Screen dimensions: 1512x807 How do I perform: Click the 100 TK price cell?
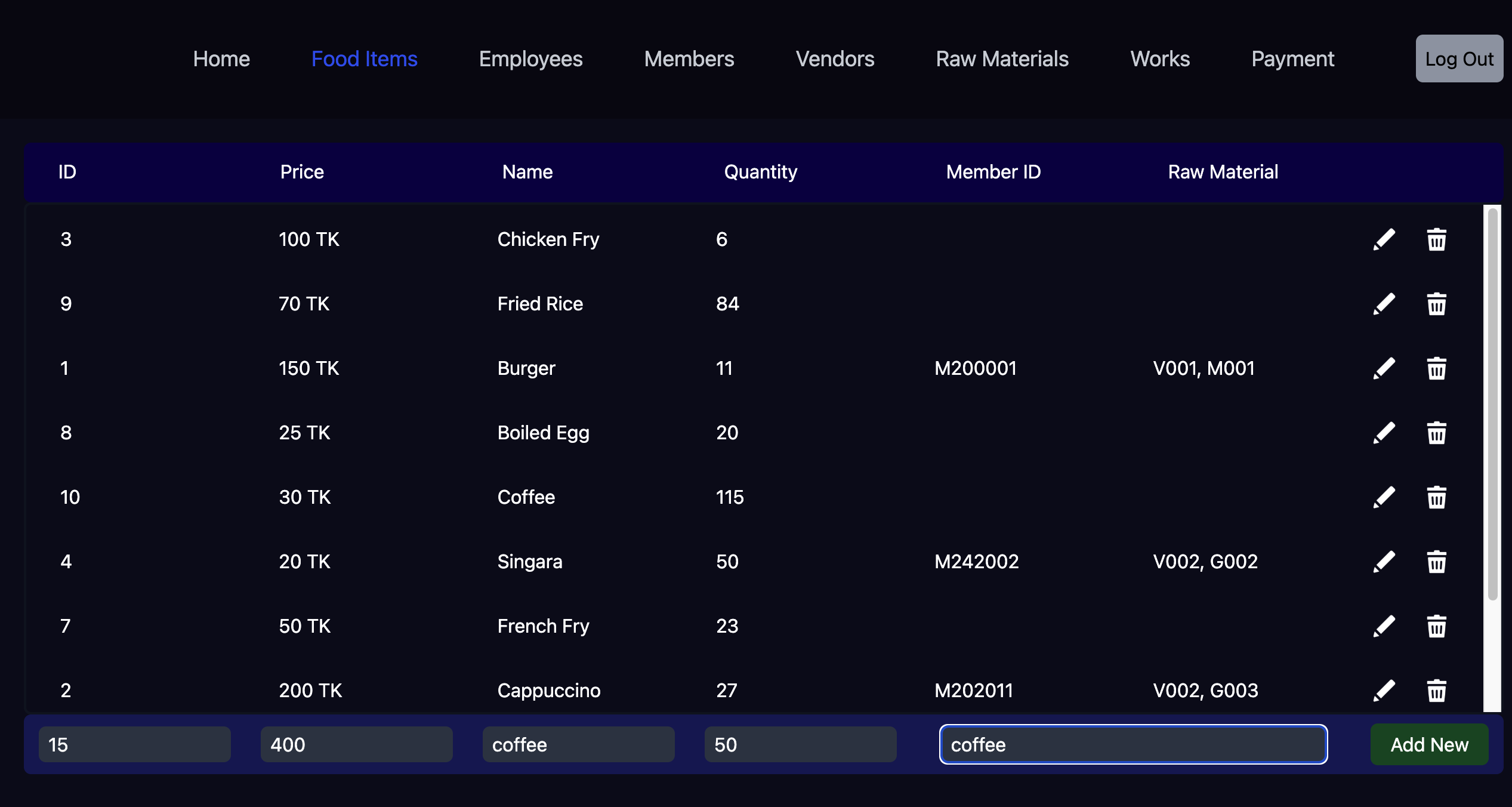click(309, 239)
